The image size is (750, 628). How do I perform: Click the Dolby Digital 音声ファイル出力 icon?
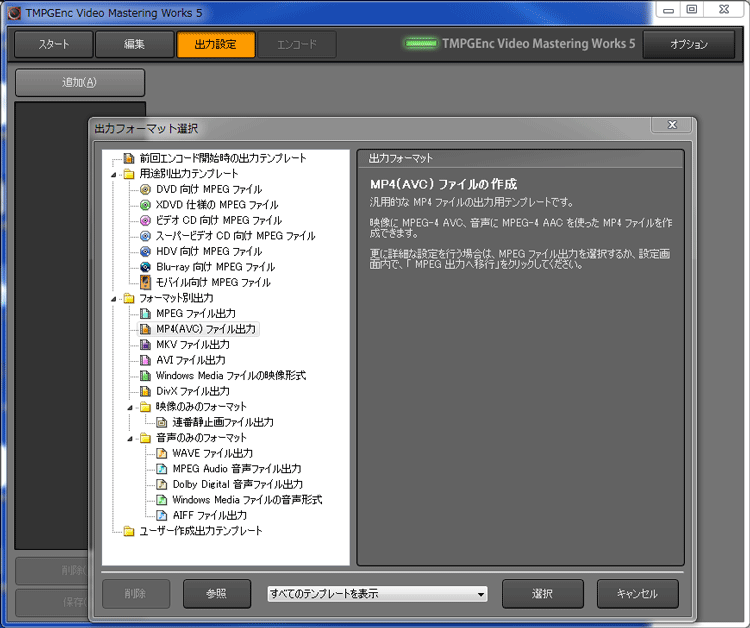click(x=162, y=484)
